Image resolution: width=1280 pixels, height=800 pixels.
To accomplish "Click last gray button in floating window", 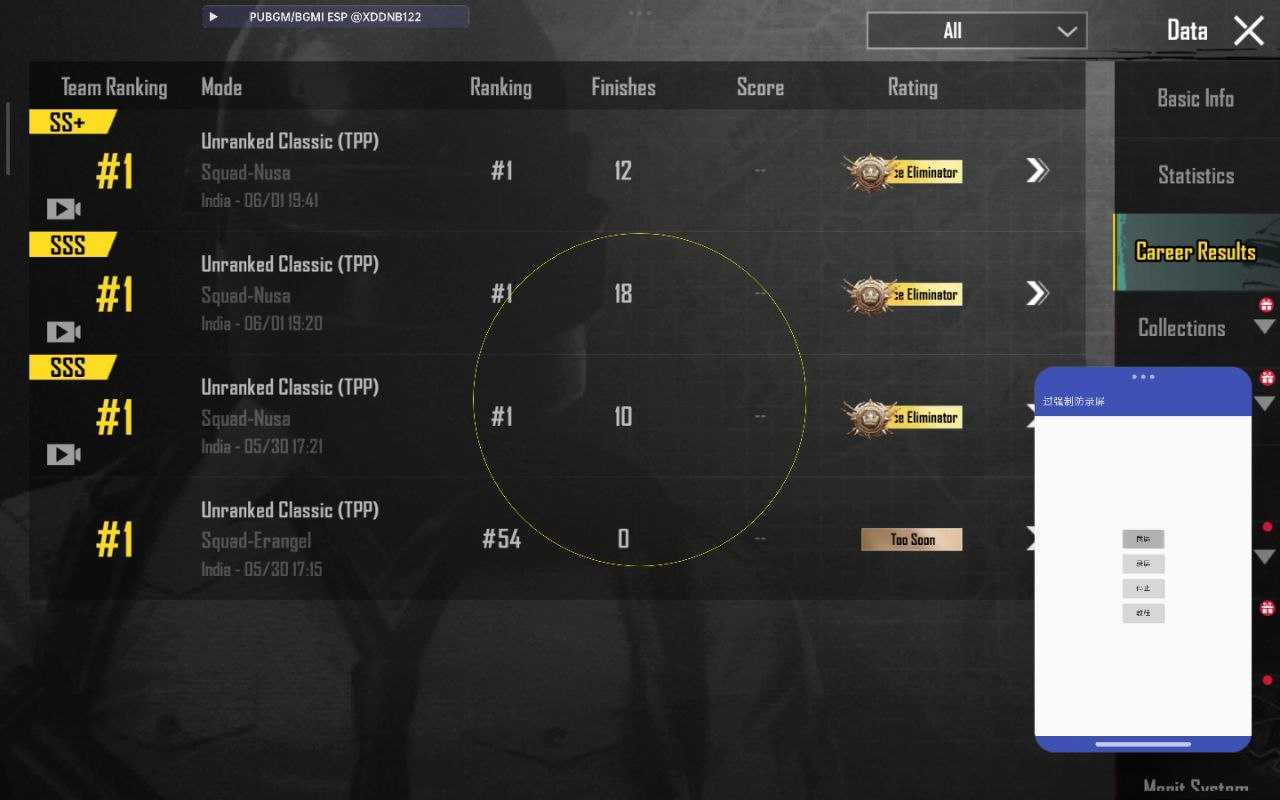I will tap(1143, 613).
